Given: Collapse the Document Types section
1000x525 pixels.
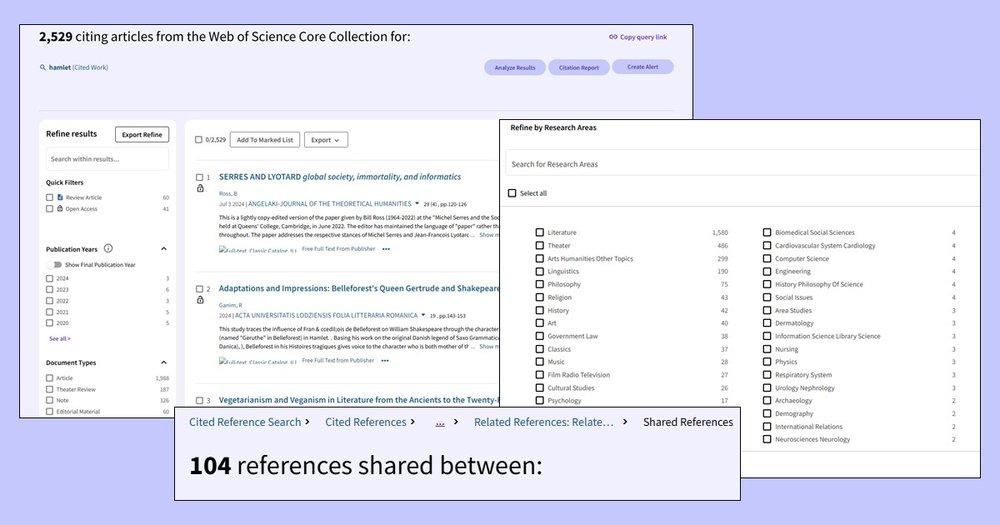Looking at the screenshot, I should click(164, 362).
